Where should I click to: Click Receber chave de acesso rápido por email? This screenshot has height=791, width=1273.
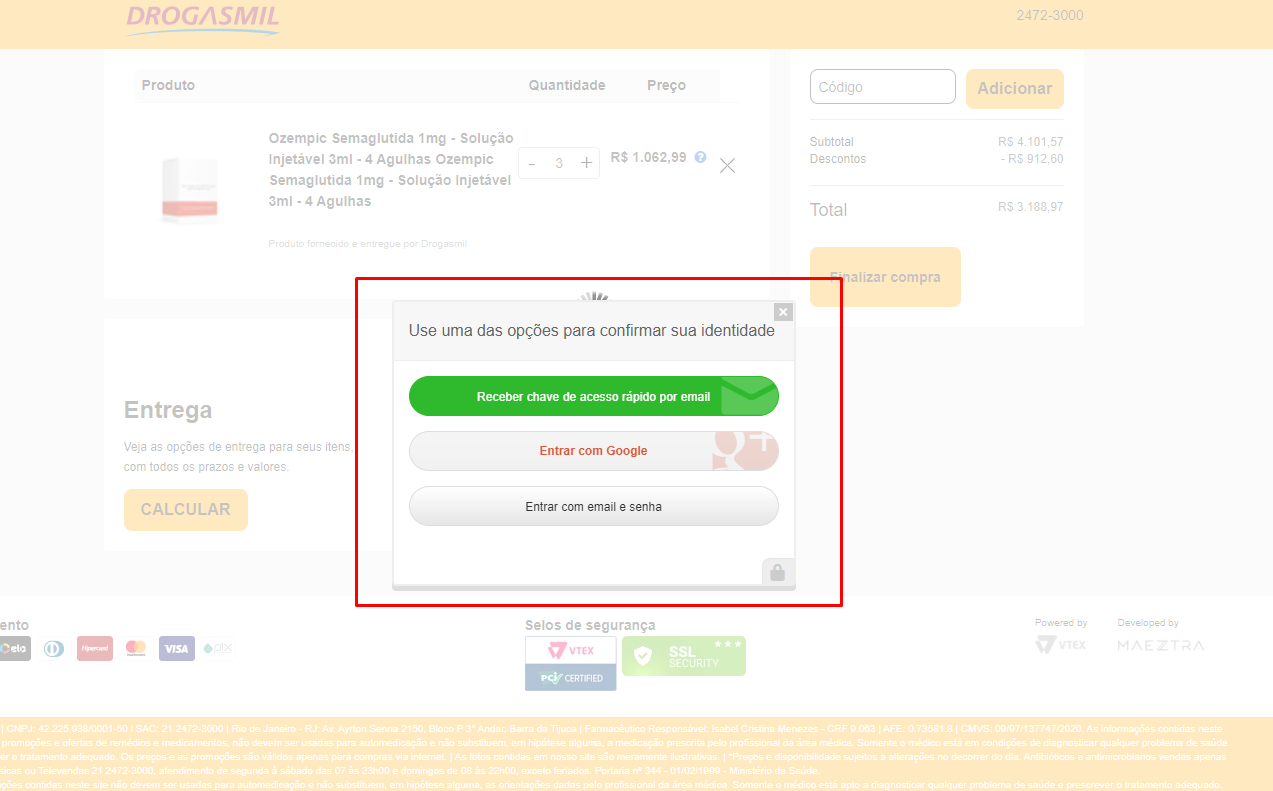[594, 396]
